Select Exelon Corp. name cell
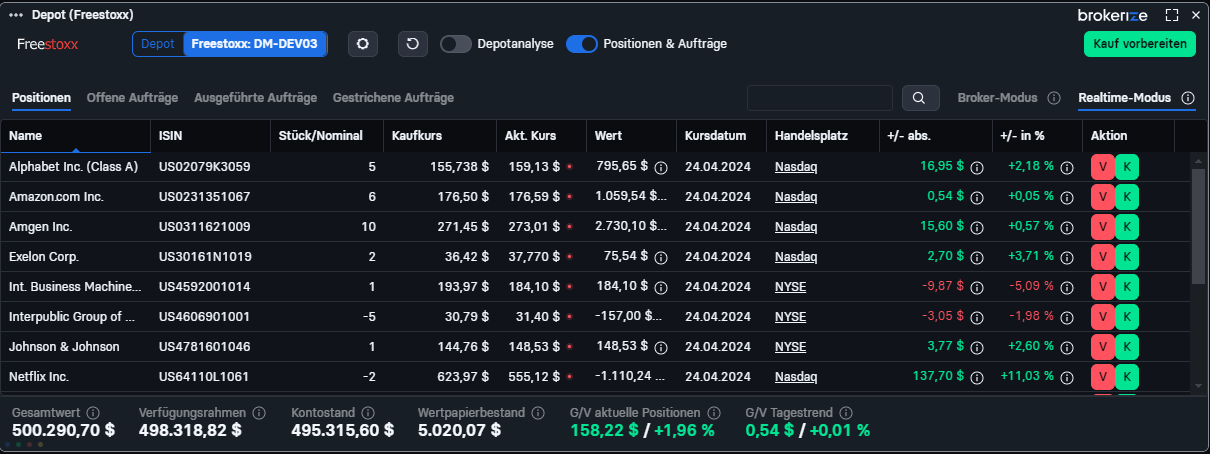 click(x=75, y=257)
